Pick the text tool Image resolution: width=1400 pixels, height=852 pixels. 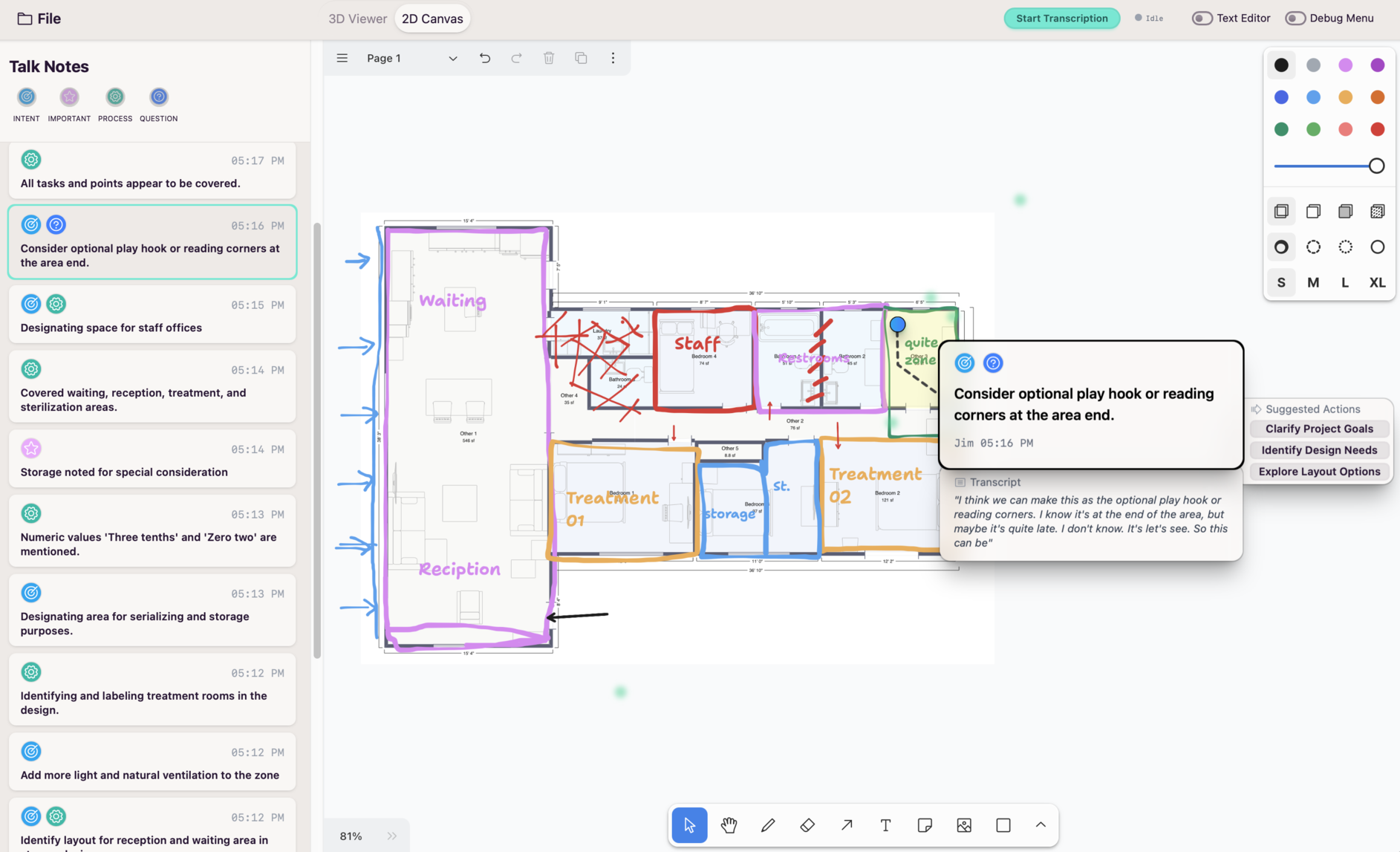click(x=885, y=825)
